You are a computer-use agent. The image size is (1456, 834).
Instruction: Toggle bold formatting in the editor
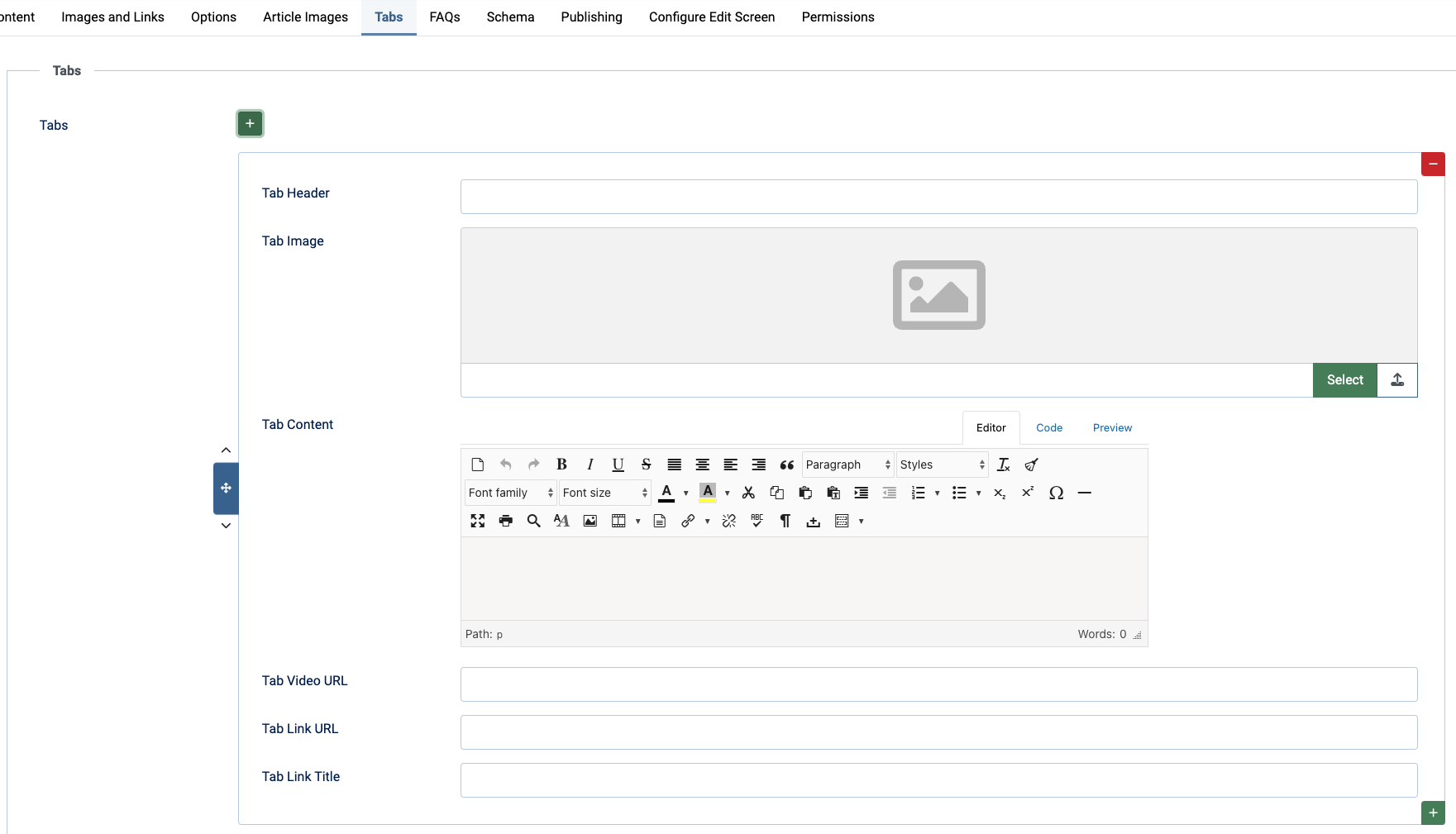[561, 465]
